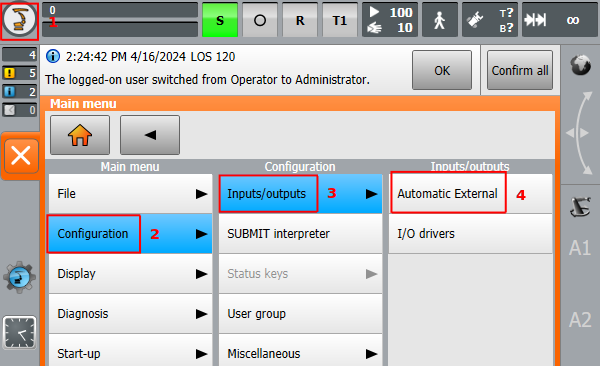The height and width of the screenshot is (366, 600).
Task: Open the program run mode walking icon
Action: pyautogui.click(x=440, y=20)
